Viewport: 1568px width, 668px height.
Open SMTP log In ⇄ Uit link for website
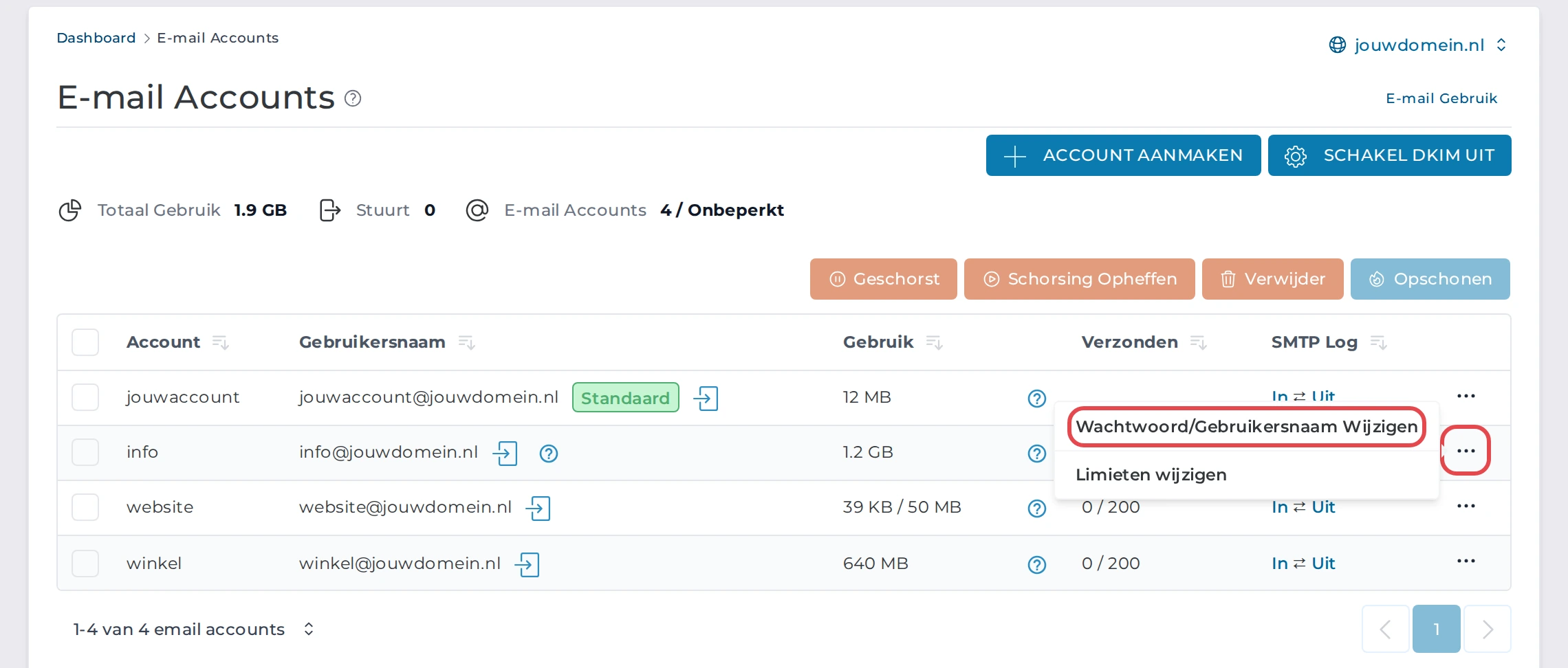1303,507
